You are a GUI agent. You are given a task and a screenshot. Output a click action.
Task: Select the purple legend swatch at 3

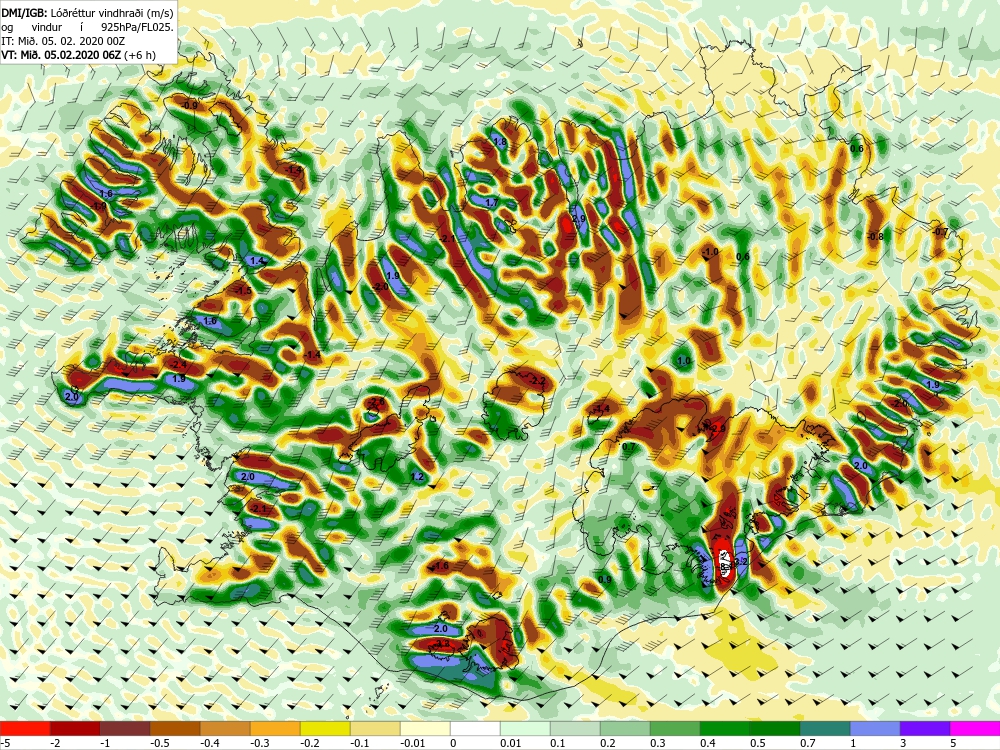(x=925, y=728)
